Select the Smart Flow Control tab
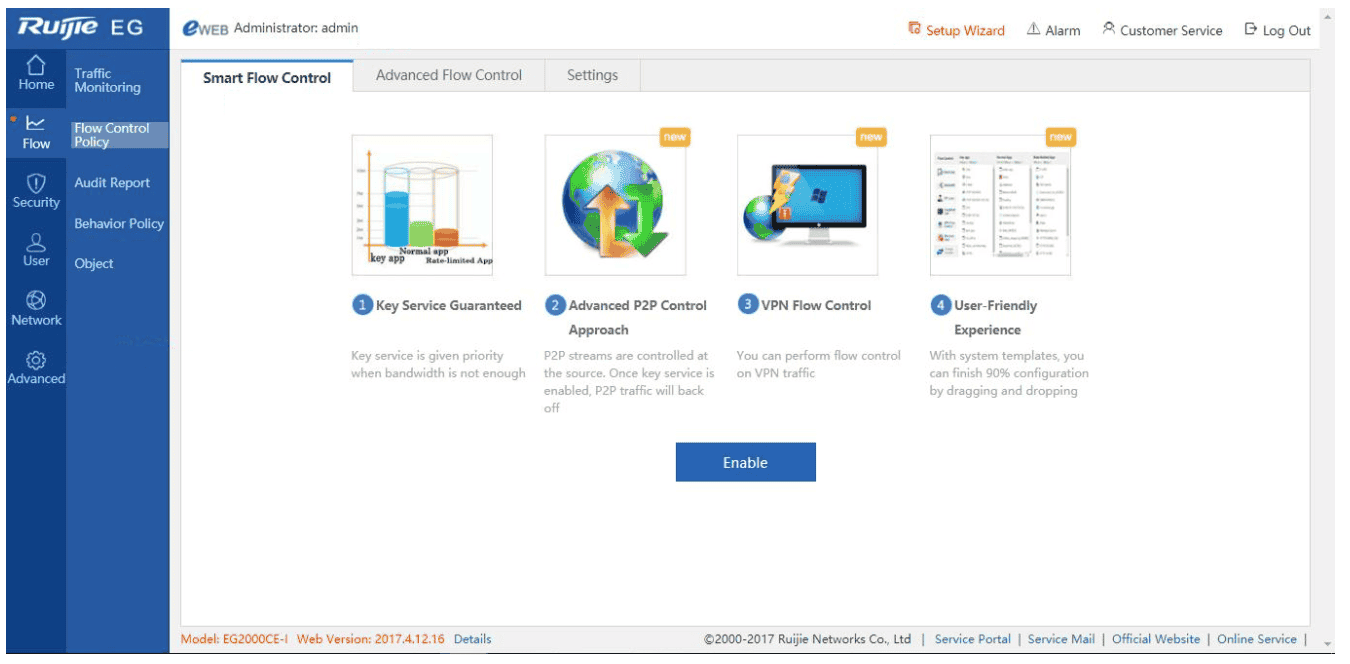The width and height of the screenshot is (1350, 664). [264, 77]
